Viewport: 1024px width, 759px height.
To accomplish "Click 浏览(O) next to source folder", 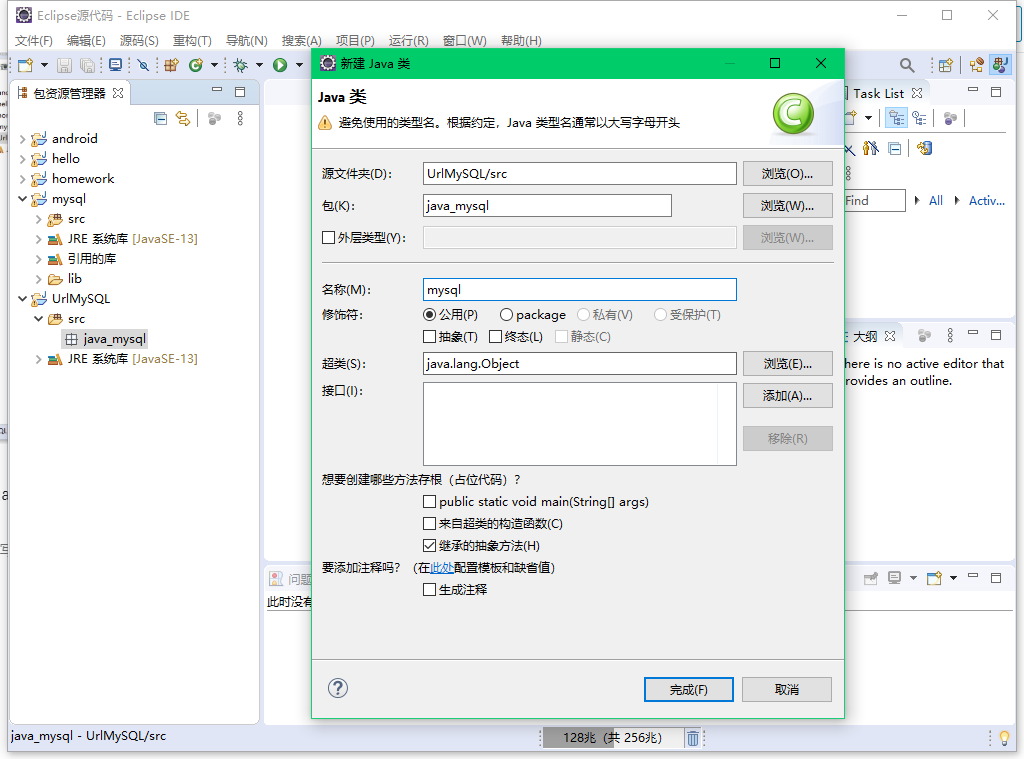I will [x=785, y=173].
